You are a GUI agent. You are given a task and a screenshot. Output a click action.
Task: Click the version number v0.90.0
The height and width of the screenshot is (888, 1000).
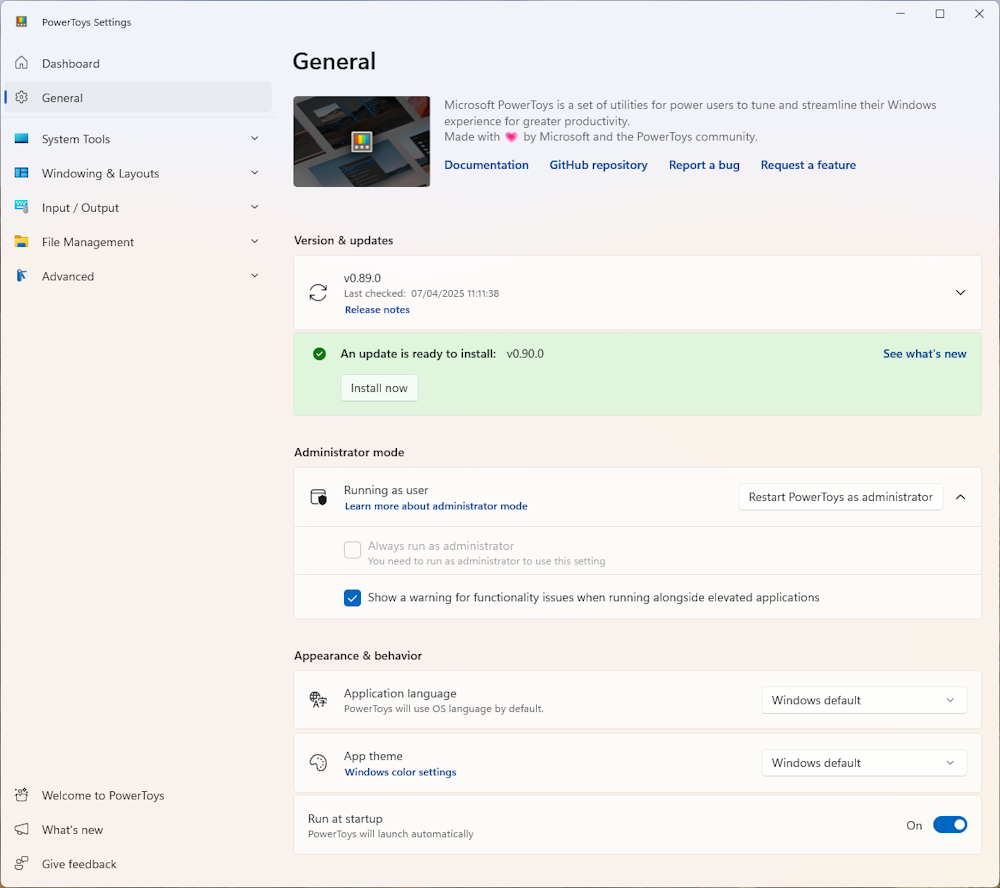pos(526,354)
